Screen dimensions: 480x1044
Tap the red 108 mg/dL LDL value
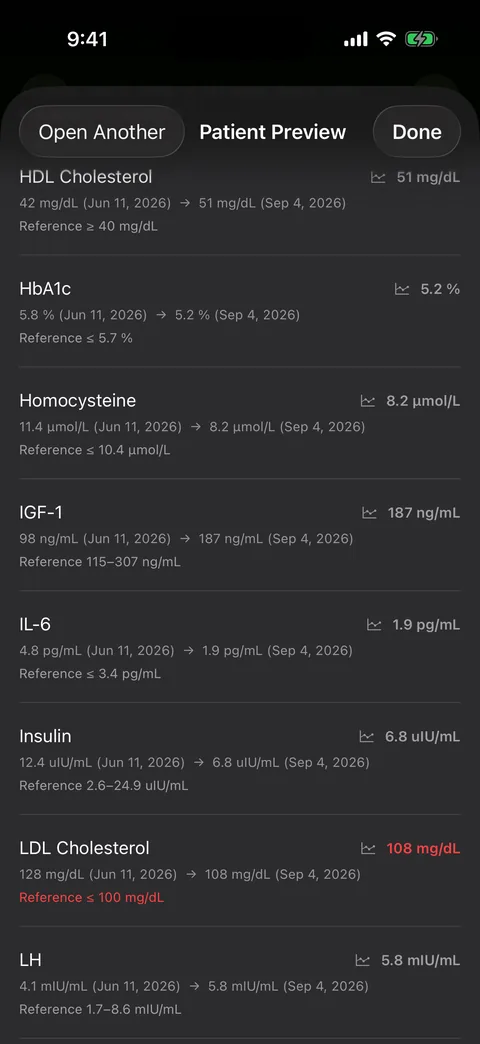(x=423, y=849)
